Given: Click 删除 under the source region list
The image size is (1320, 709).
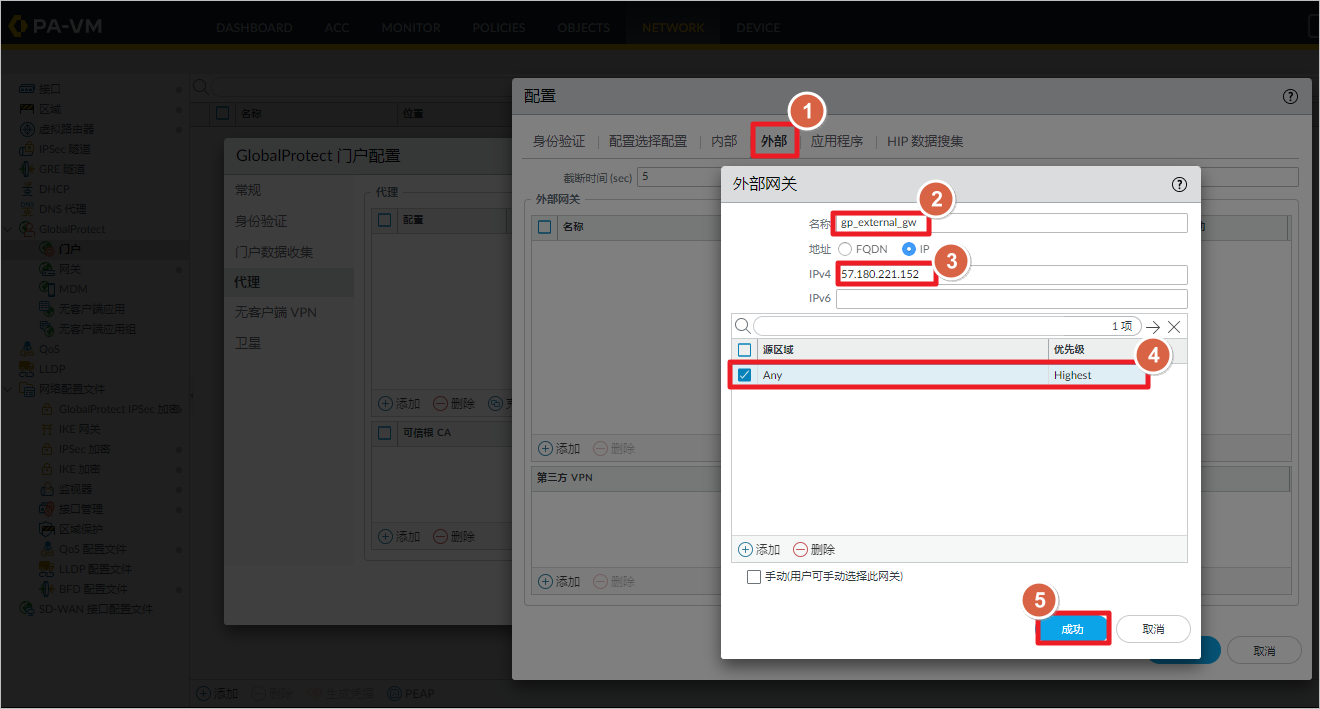Looking at the screenshot, I should [814, 550].
